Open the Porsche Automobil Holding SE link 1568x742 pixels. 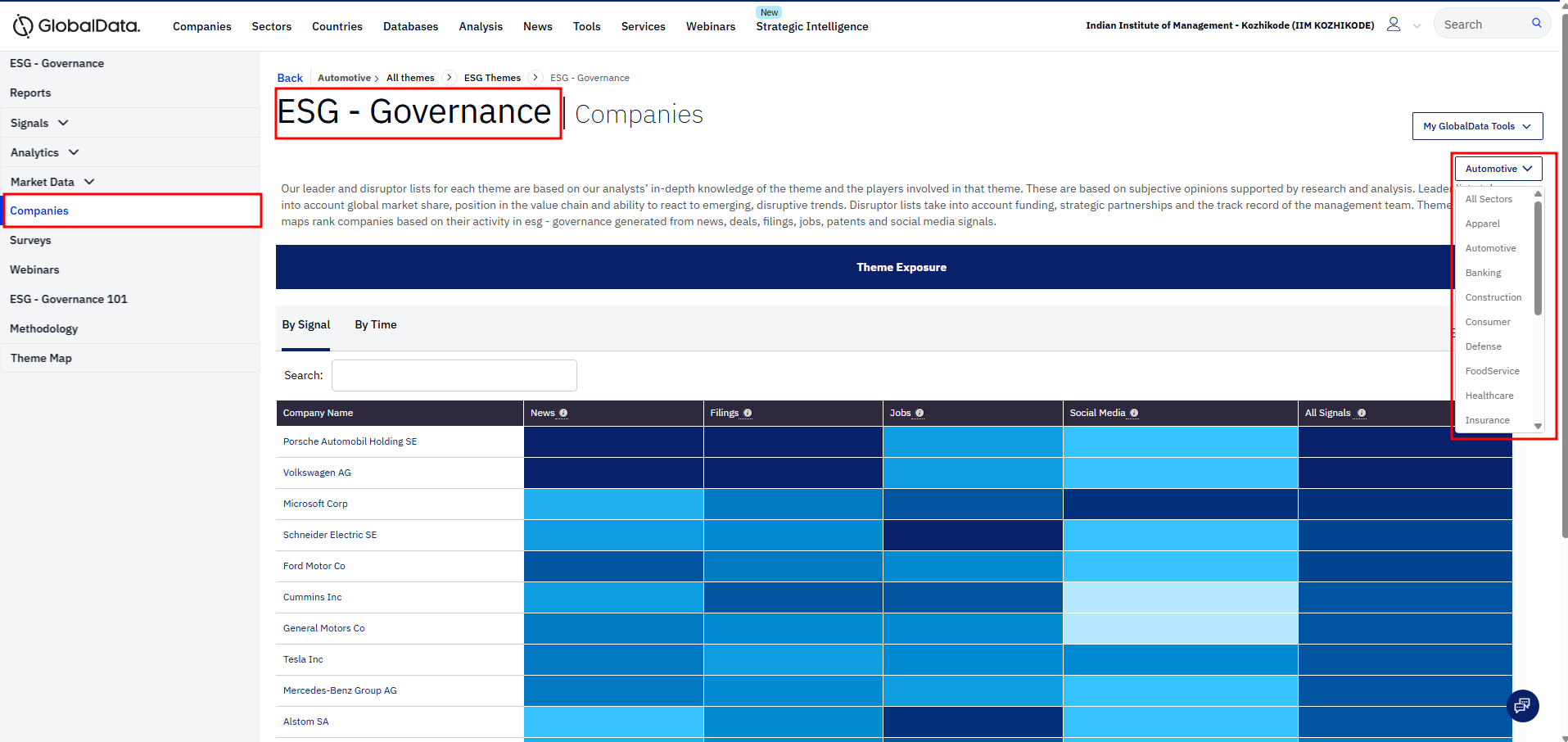[350, 441]
